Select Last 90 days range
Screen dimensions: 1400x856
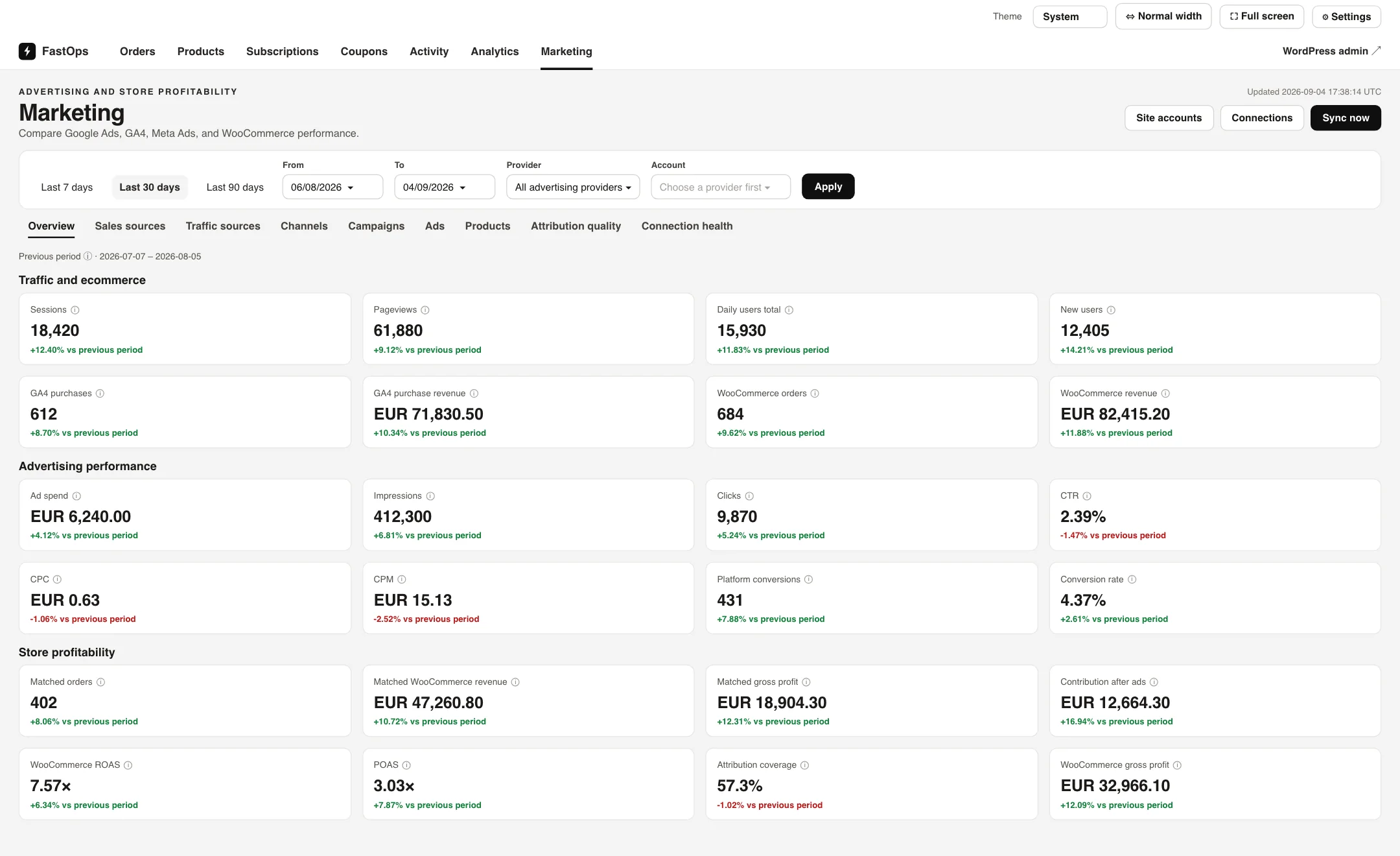pos(235,187)
